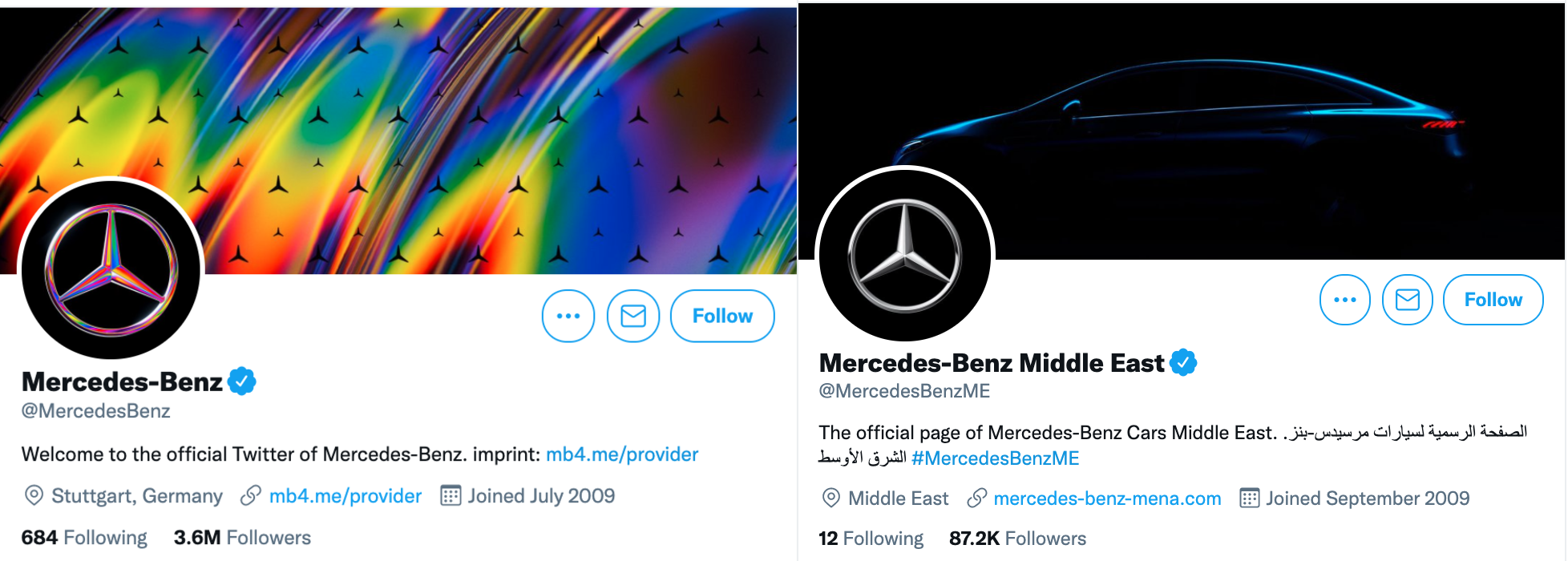Open the #MercedesBenzME hashtag
The width and height of the screenshot is (1568, 561).
click(x=996, y=458)
